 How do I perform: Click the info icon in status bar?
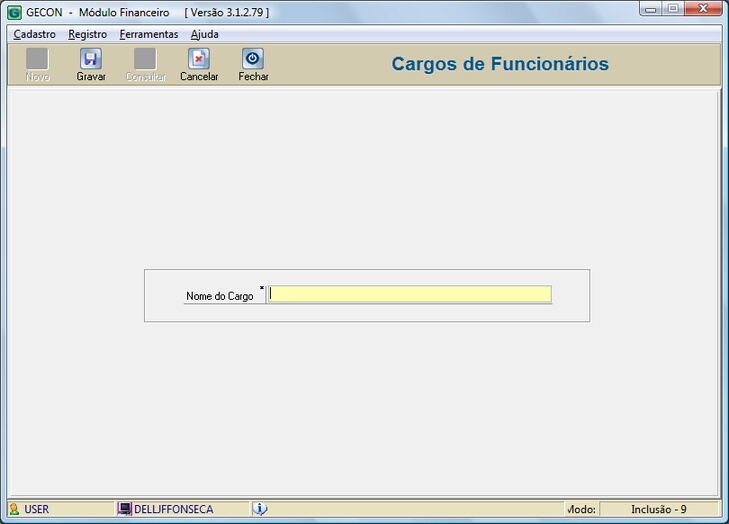pyautogui.click(x=260, y=509)
